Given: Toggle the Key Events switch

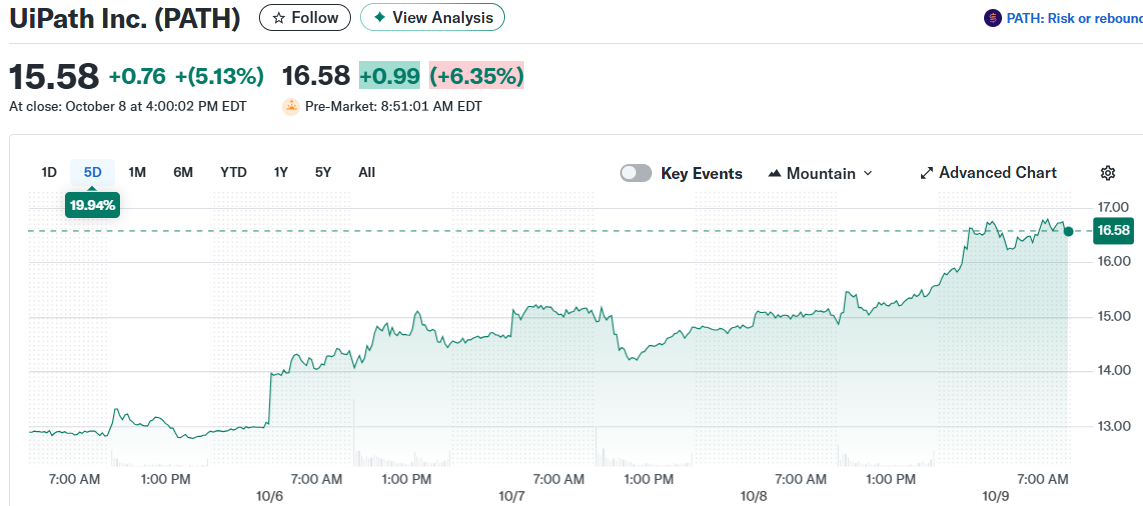Looking at the screenshot, I should click(x=636, y=173).
